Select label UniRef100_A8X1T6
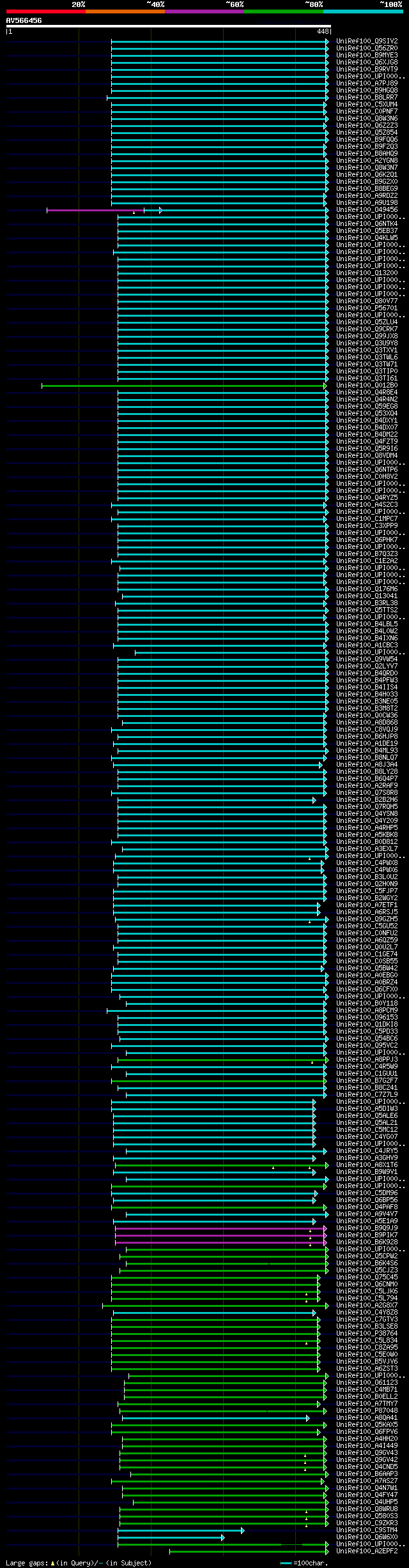This screenshot has width=409, height=1568. click(x=367, y=1165)
